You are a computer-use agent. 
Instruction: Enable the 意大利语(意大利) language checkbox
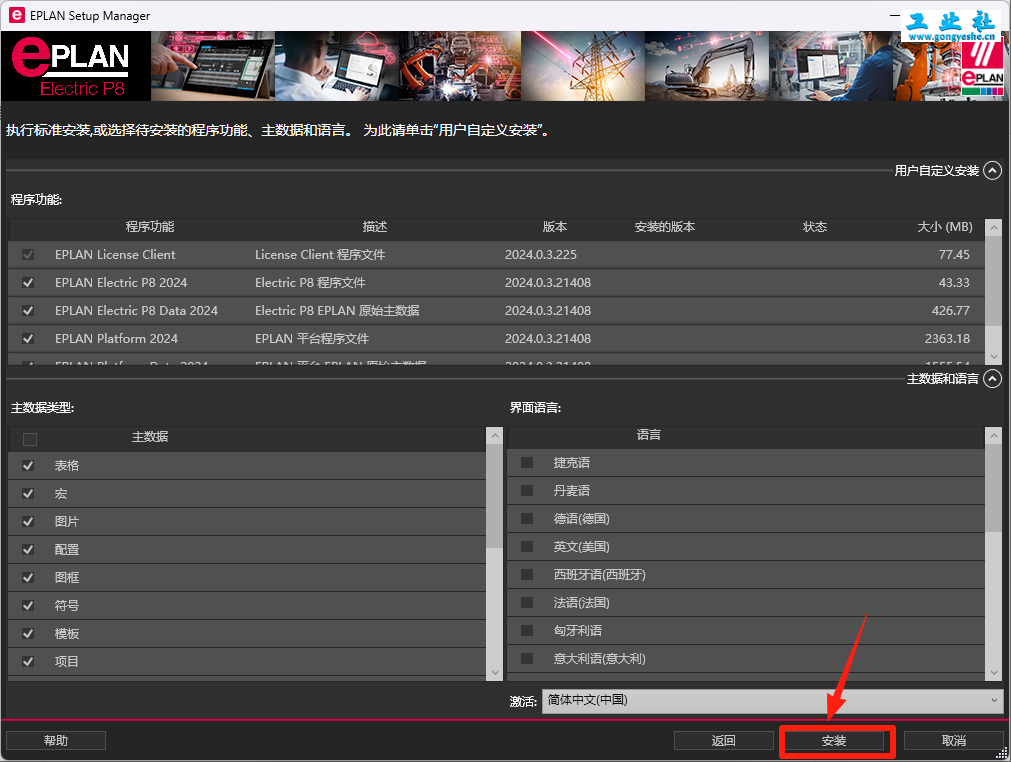pyautogui.click(x=527, y=659)
